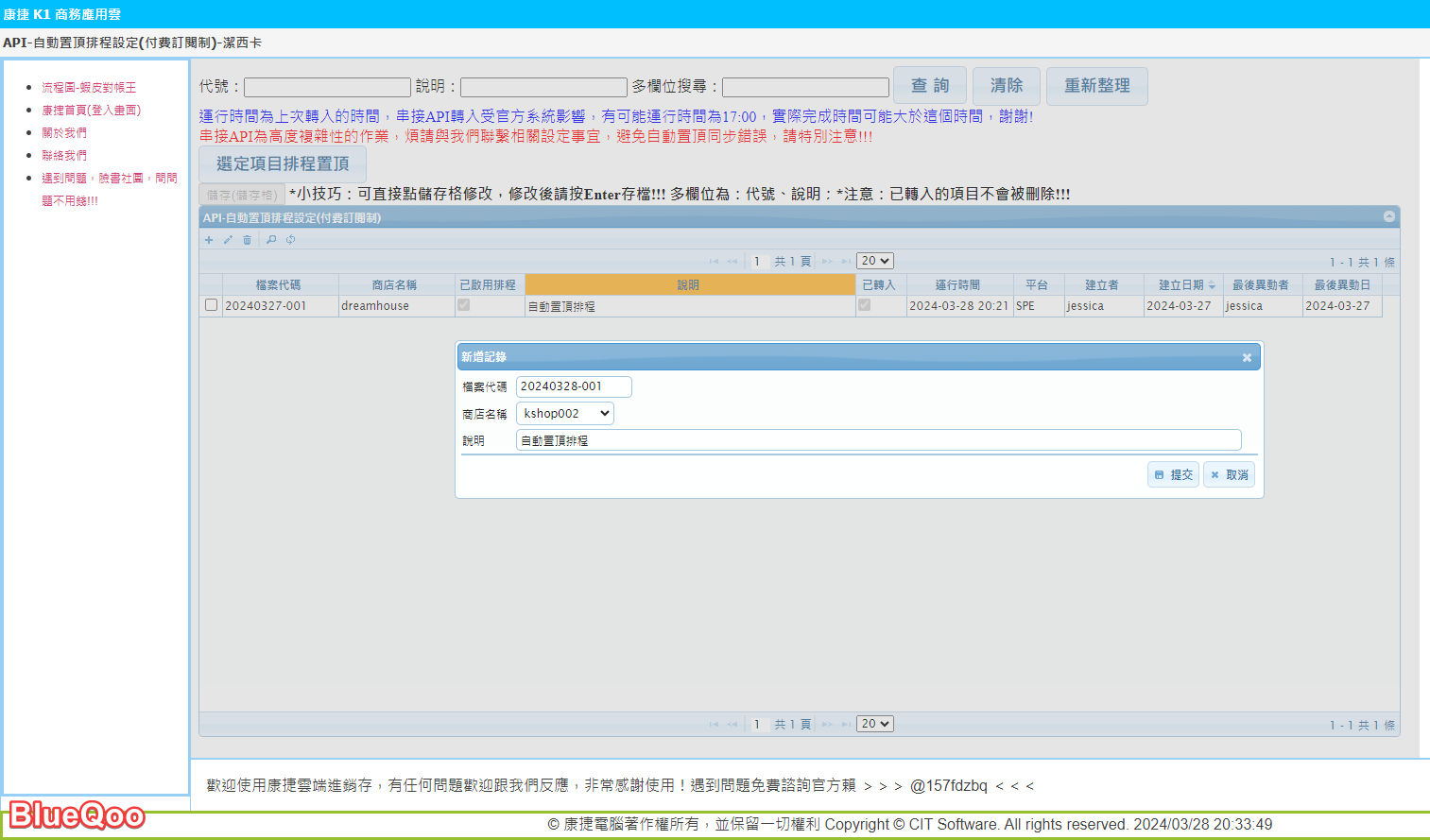Screen dimensions: 1430x840
Task: Sort by the 建立日期 column header
Action: pos(1181,284)
